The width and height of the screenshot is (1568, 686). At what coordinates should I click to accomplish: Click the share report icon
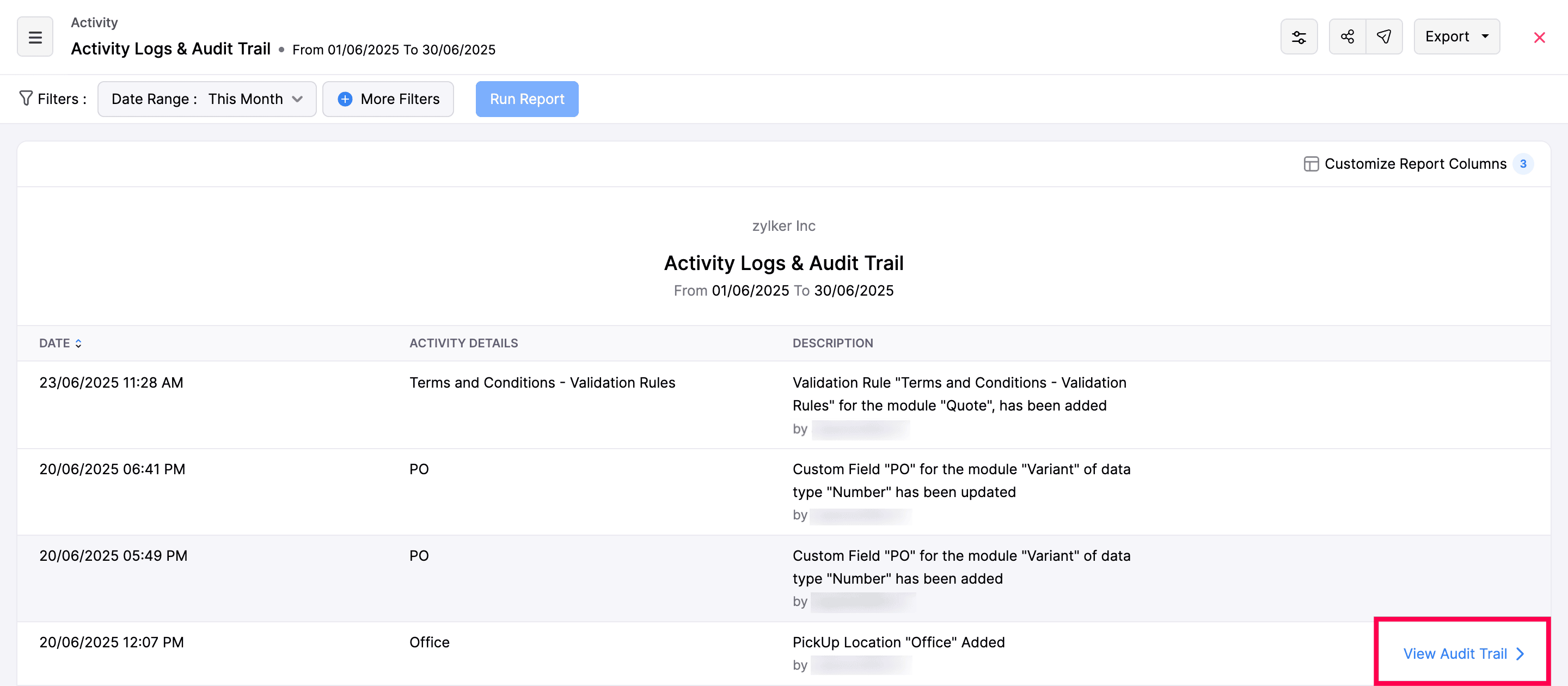point(1347,36)
